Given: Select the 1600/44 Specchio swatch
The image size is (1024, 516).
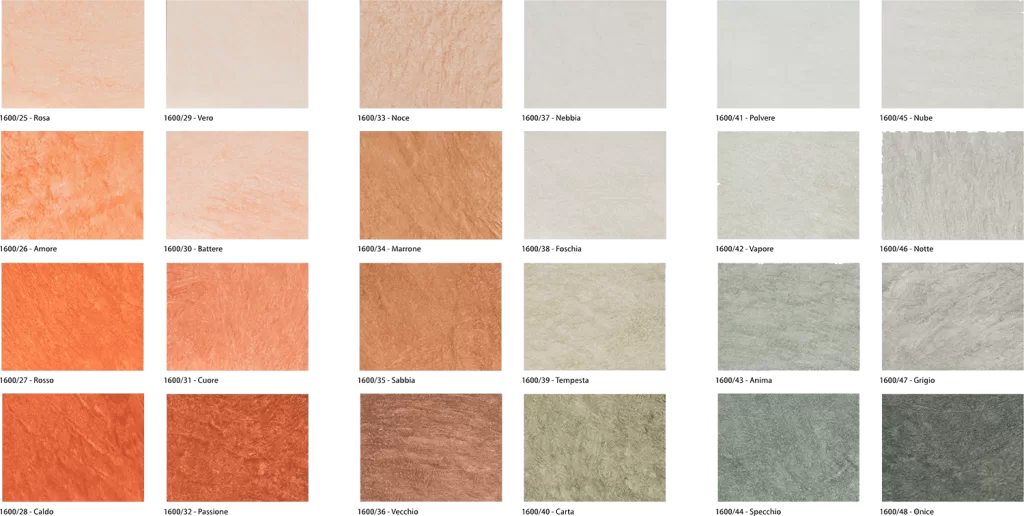Looking at the screenshot, I should (788, 447).
